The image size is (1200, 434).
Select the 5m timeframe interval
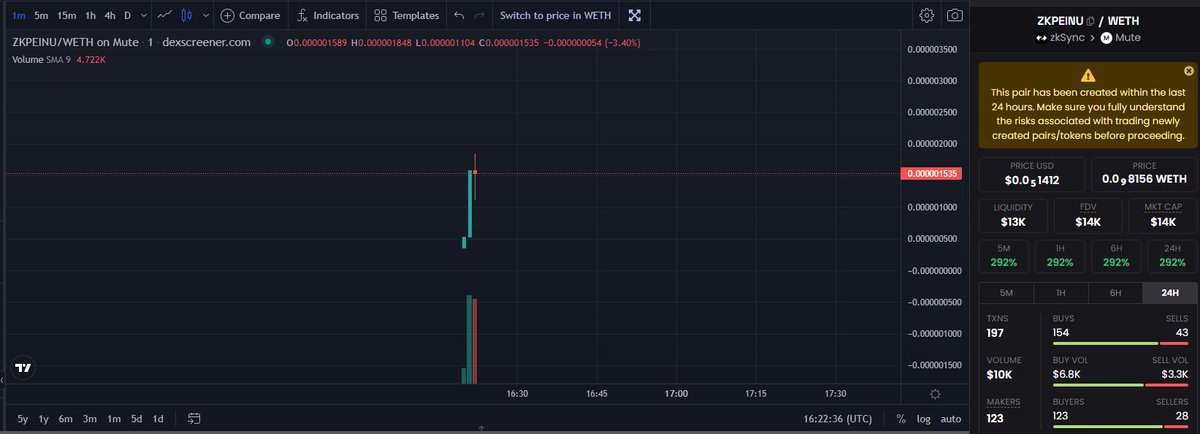coord(41,16)
